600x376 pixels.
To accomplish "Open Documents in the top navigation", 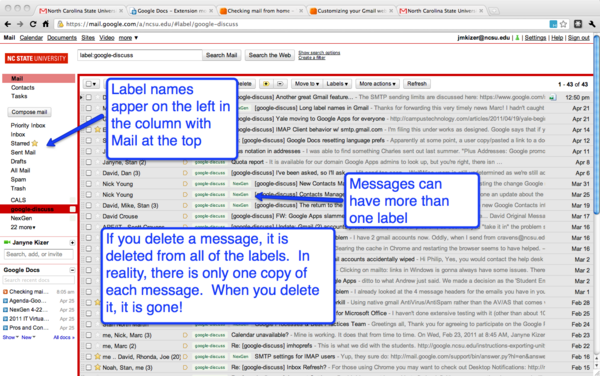I will pos(62,38).
